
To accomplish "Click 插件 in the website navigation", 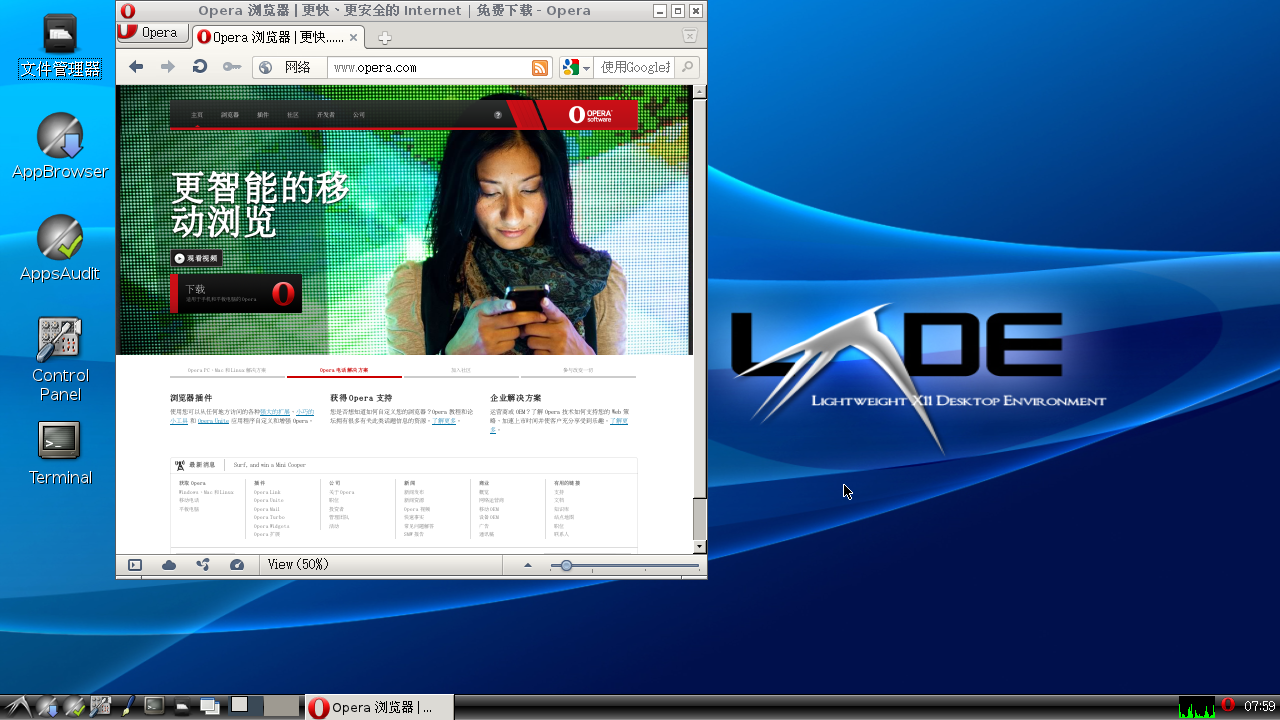I will coord(263,115).
